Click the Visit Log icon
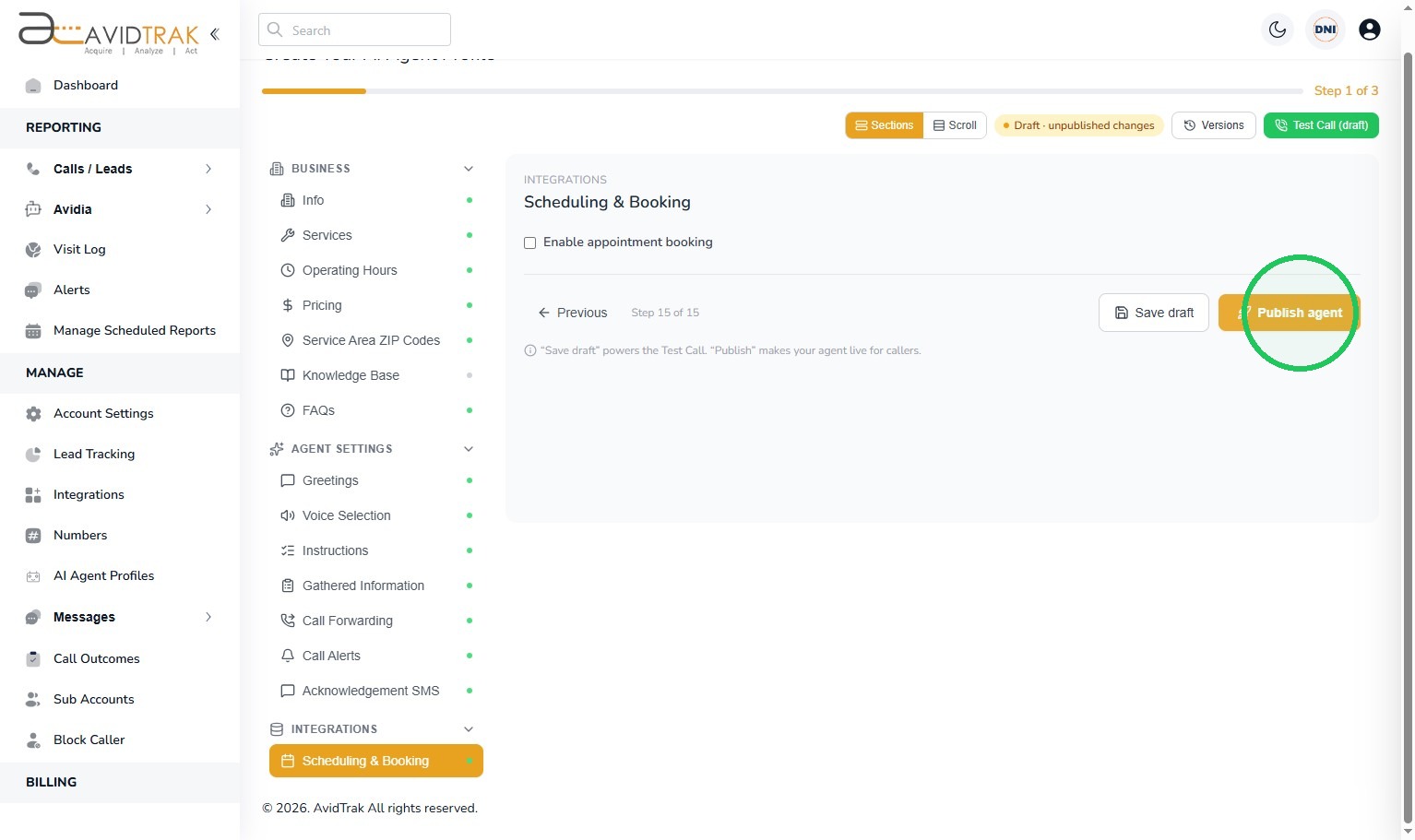1415x840 pixels. click(x=33, y=250)
